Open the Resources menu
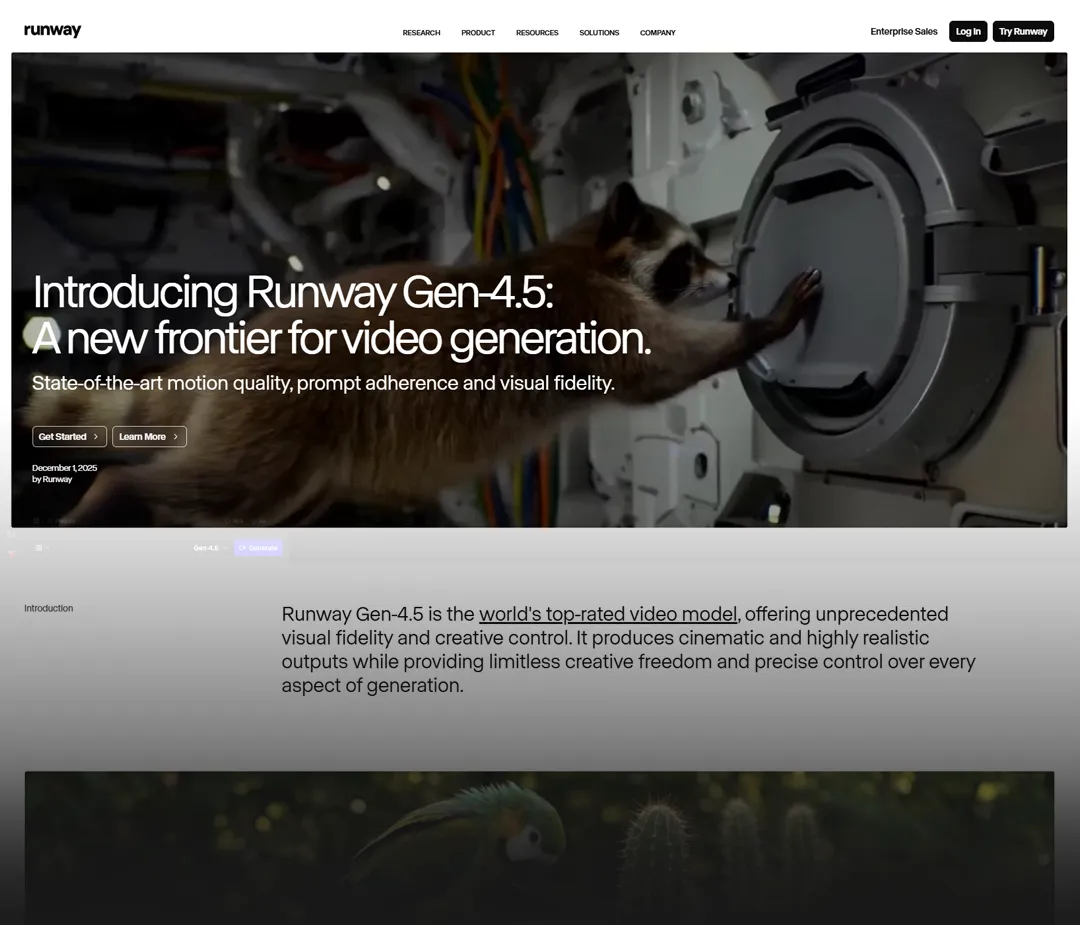Screen dimensions: 1080x925 [x=537, y=32]
